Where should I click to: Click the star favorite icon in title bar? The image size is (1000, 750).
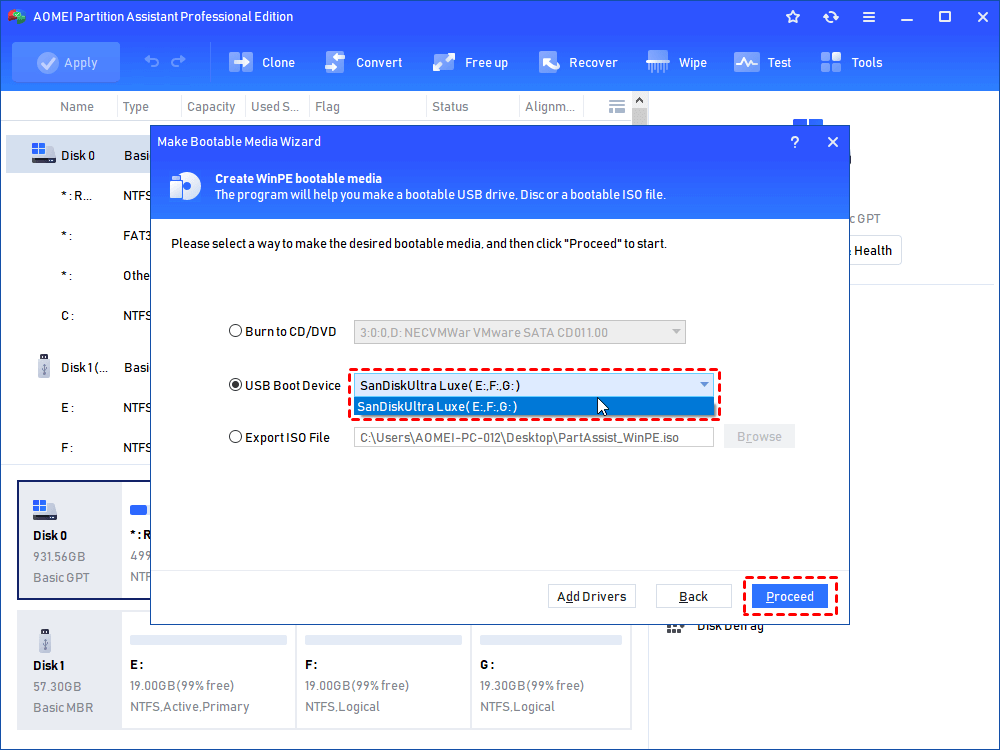tap(793, 17)
